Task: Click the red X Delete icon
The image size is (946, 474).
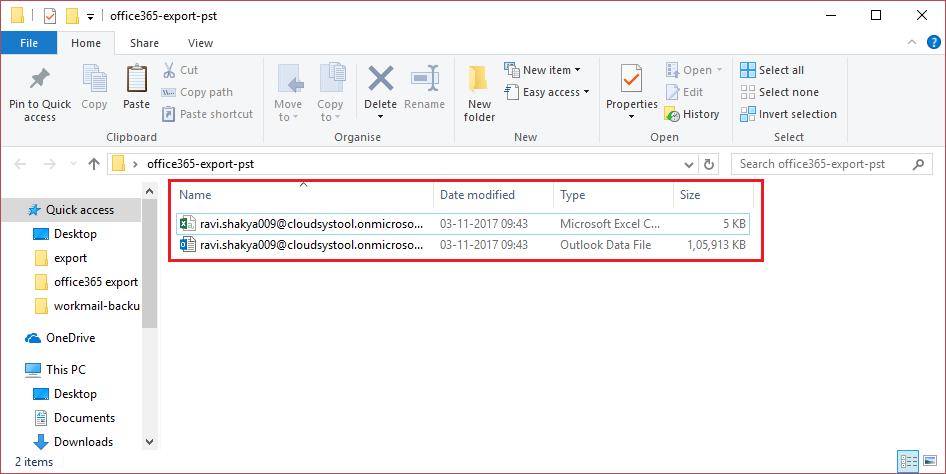Action: click(381, 79)
